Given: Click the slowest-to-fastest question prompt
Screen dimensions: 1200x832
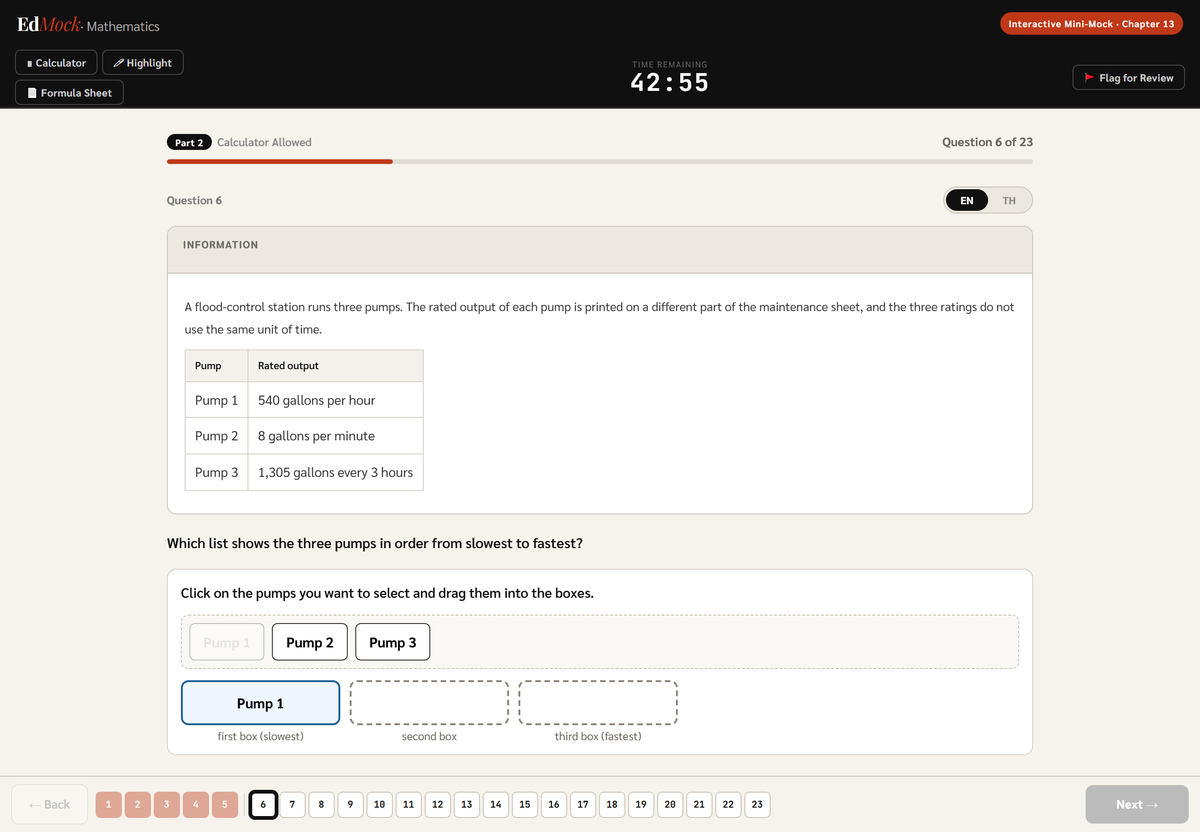Looking at the screenshot, I should tap(375, 544).
